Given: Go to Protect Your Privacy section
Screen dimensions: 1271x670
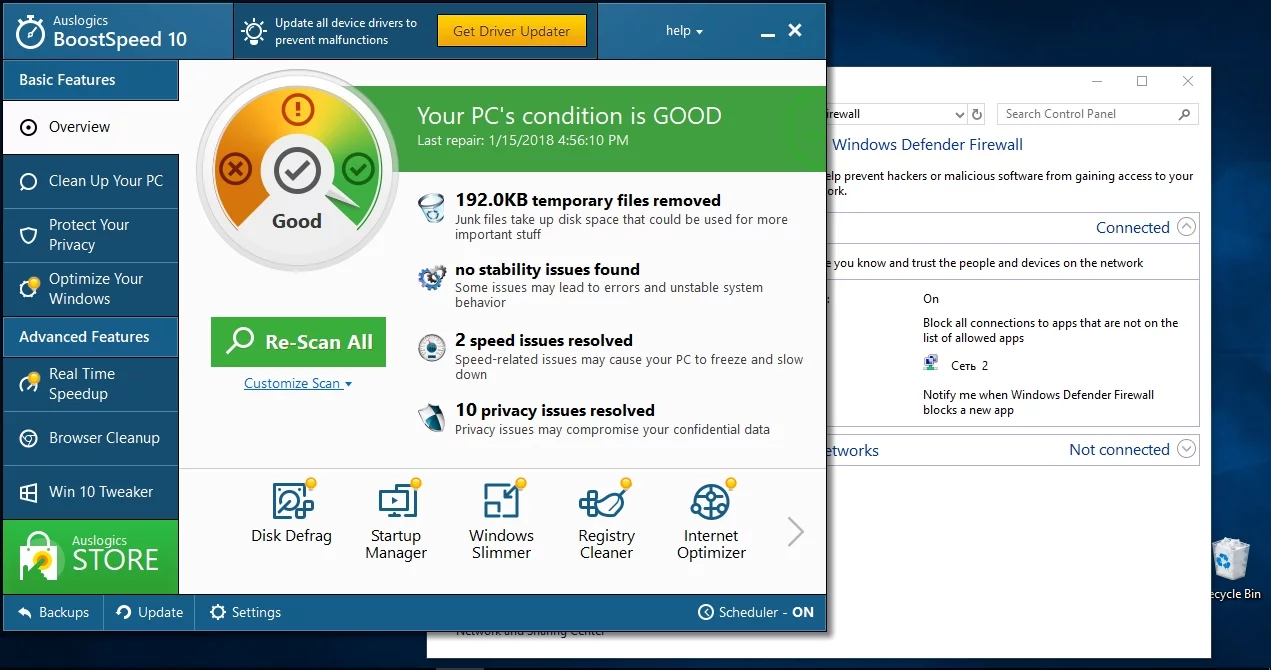Looking at the screenshot, I should pyautogui.click(x=91, y=235).
